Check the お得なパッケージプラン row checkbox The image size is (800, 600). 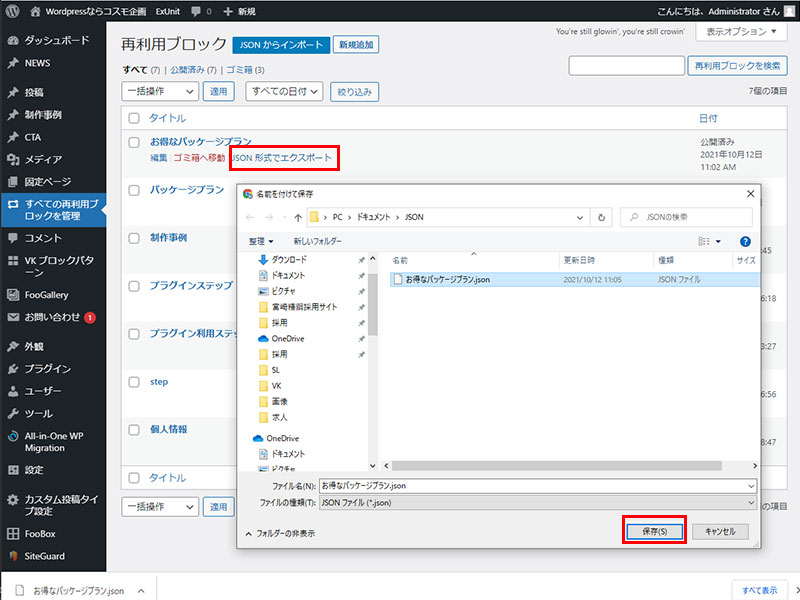(x=133, y=143)
